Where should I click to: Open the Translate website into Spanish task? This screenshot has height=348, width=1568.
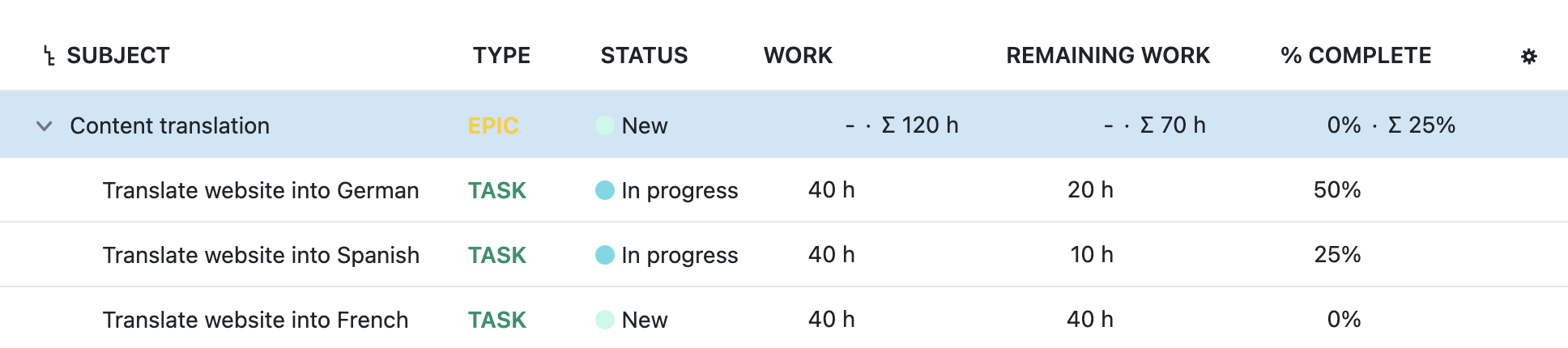tap(260, 255)
